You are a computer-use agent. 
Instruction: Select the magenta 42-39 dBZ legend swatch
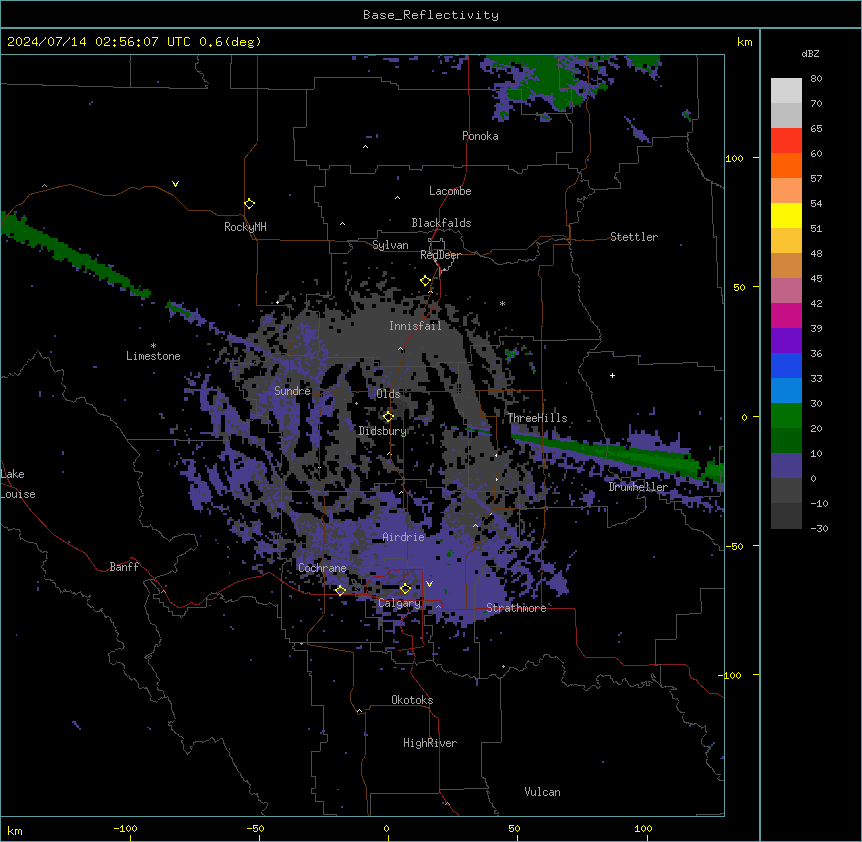coord(786,315)
